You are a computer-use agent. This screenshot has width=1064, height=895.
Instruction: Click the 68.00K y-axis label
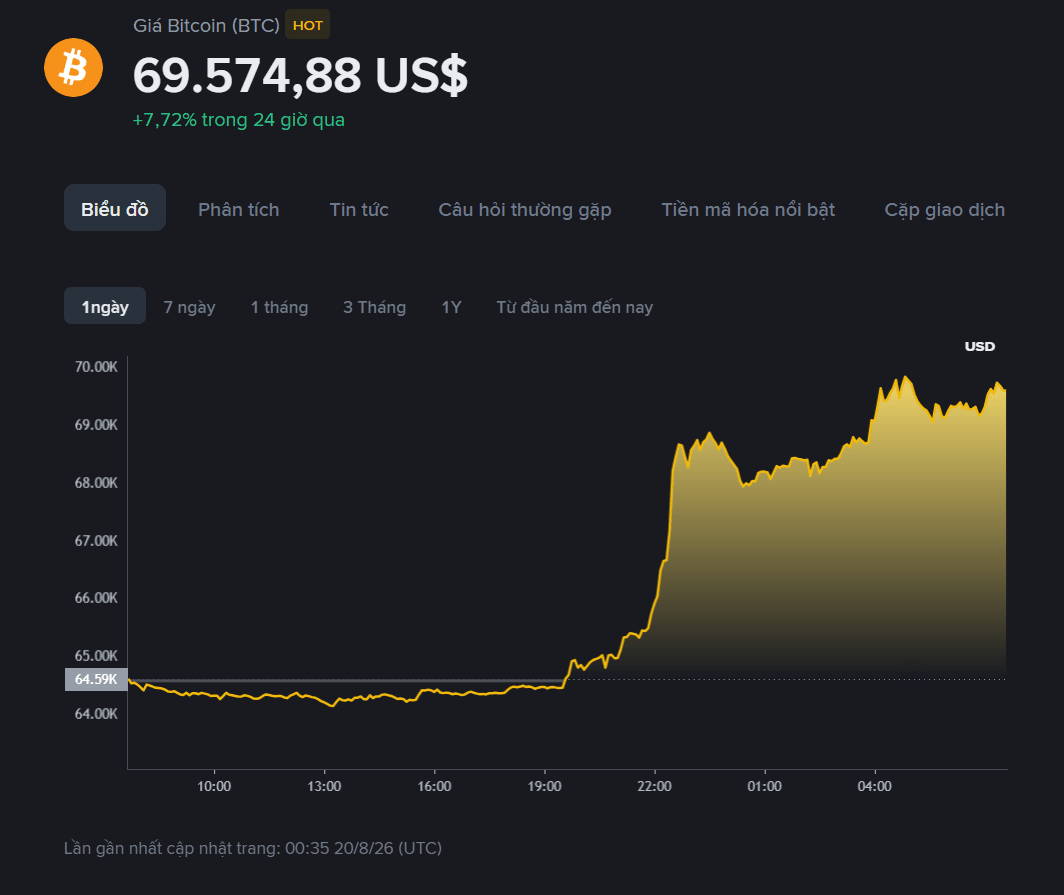[96, 483]
